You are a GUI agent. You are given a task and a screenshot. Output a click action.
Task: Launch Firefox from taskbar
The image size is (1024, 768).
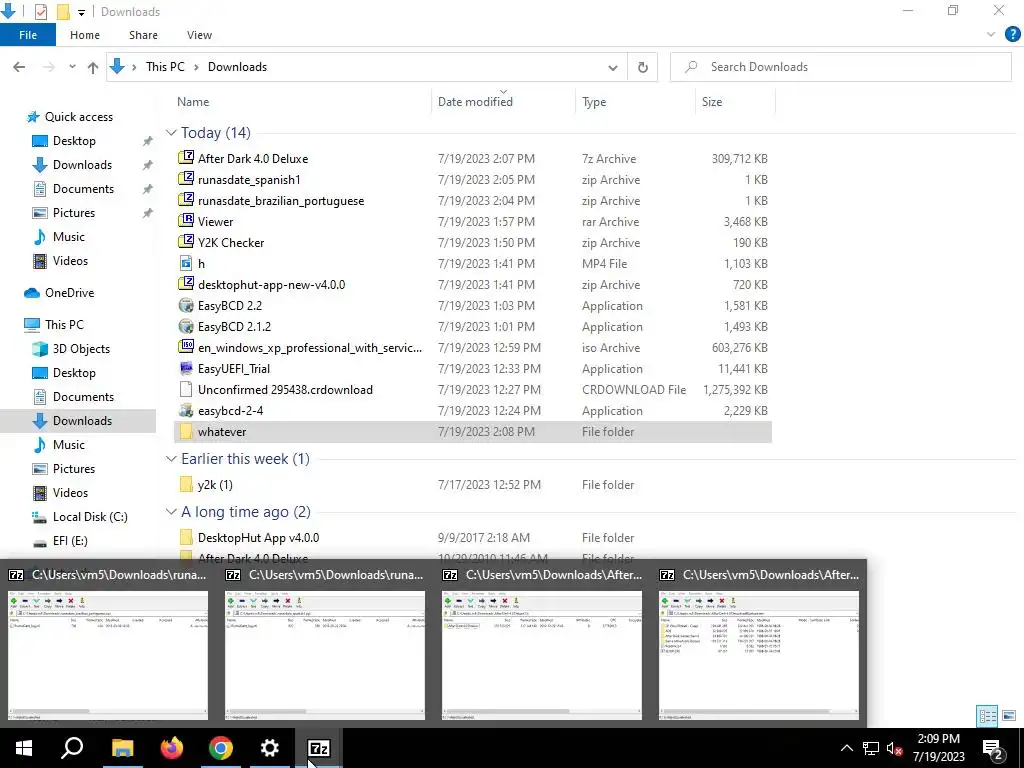point(172,748)
